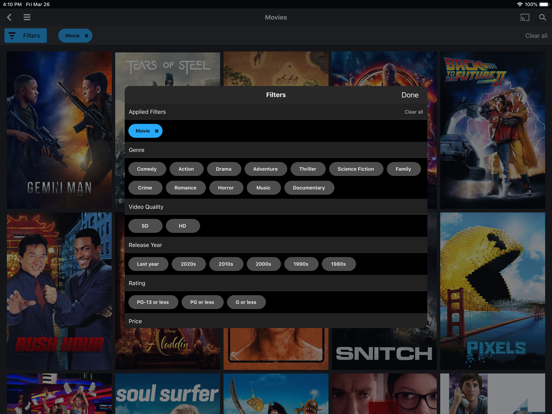Open the Rush Hour poster
The height and width of the screenshot is (414, 552).
point(59,291)
